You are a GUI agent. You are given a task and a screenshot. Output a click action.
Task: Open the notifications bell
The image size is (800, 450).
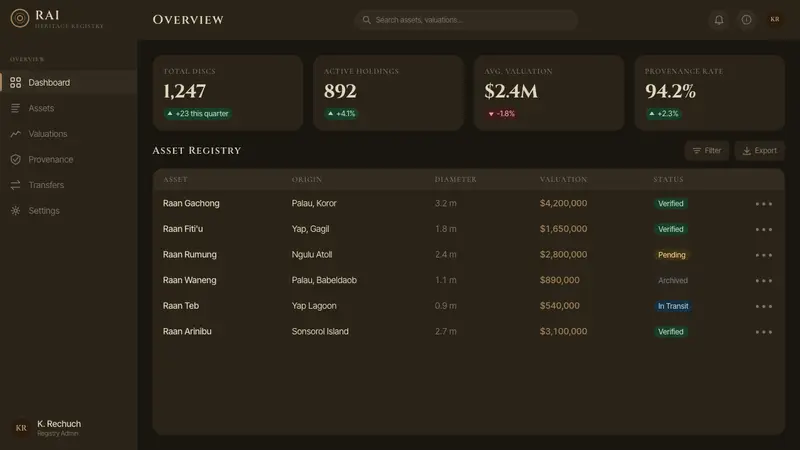click(718, 20)
